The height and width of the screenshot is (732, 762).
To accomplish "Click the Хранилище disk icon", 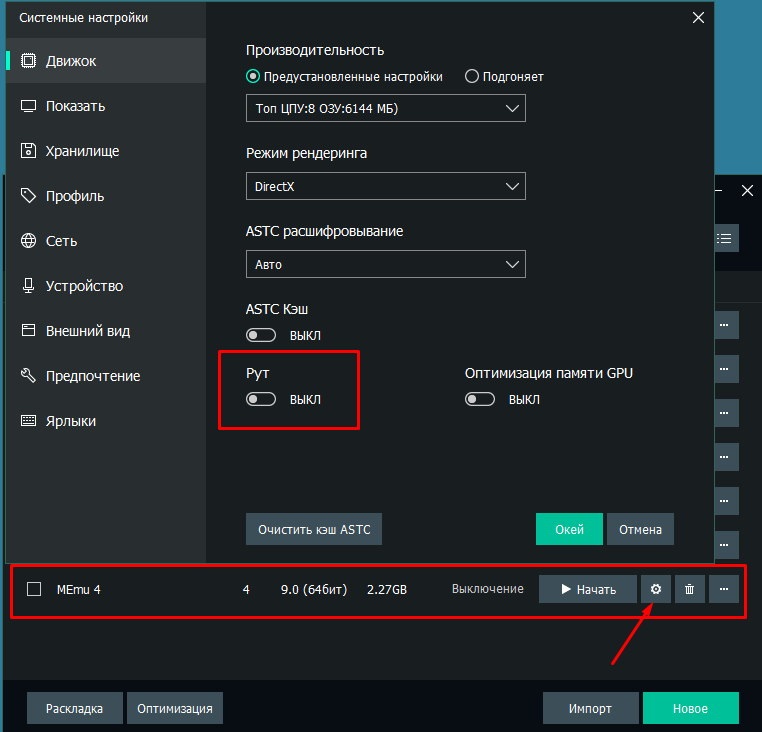I will tap(28, 151).
